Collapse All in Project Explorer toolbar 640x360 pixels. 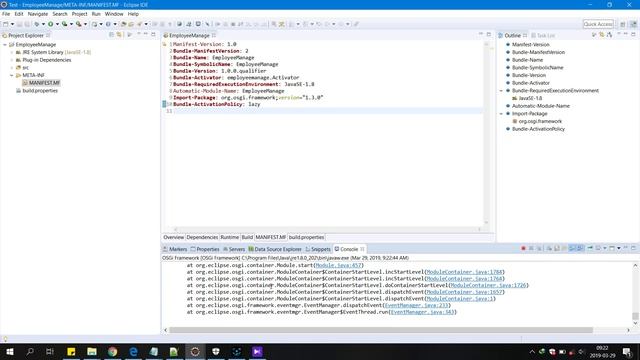pos(111,35)
